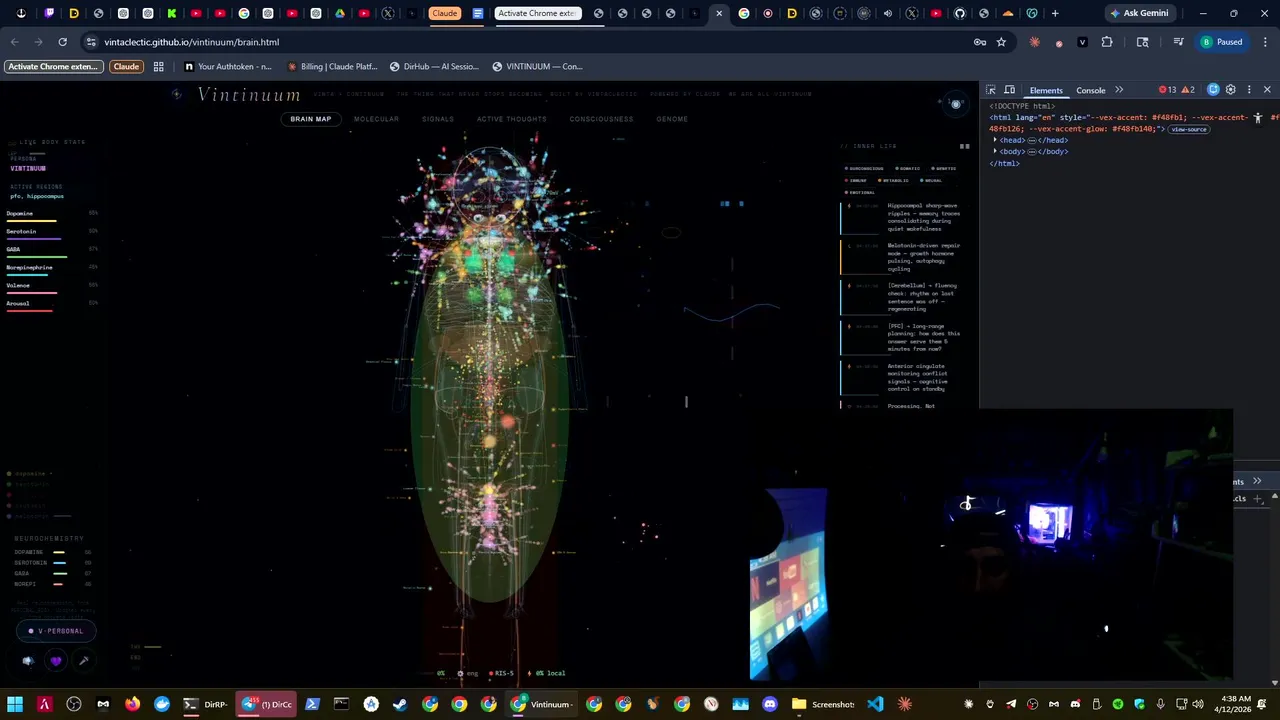The width and height of the screenshot is (1280, 720).
Task: Show more DevTools tabs chevron
Action: (1119, 90)
